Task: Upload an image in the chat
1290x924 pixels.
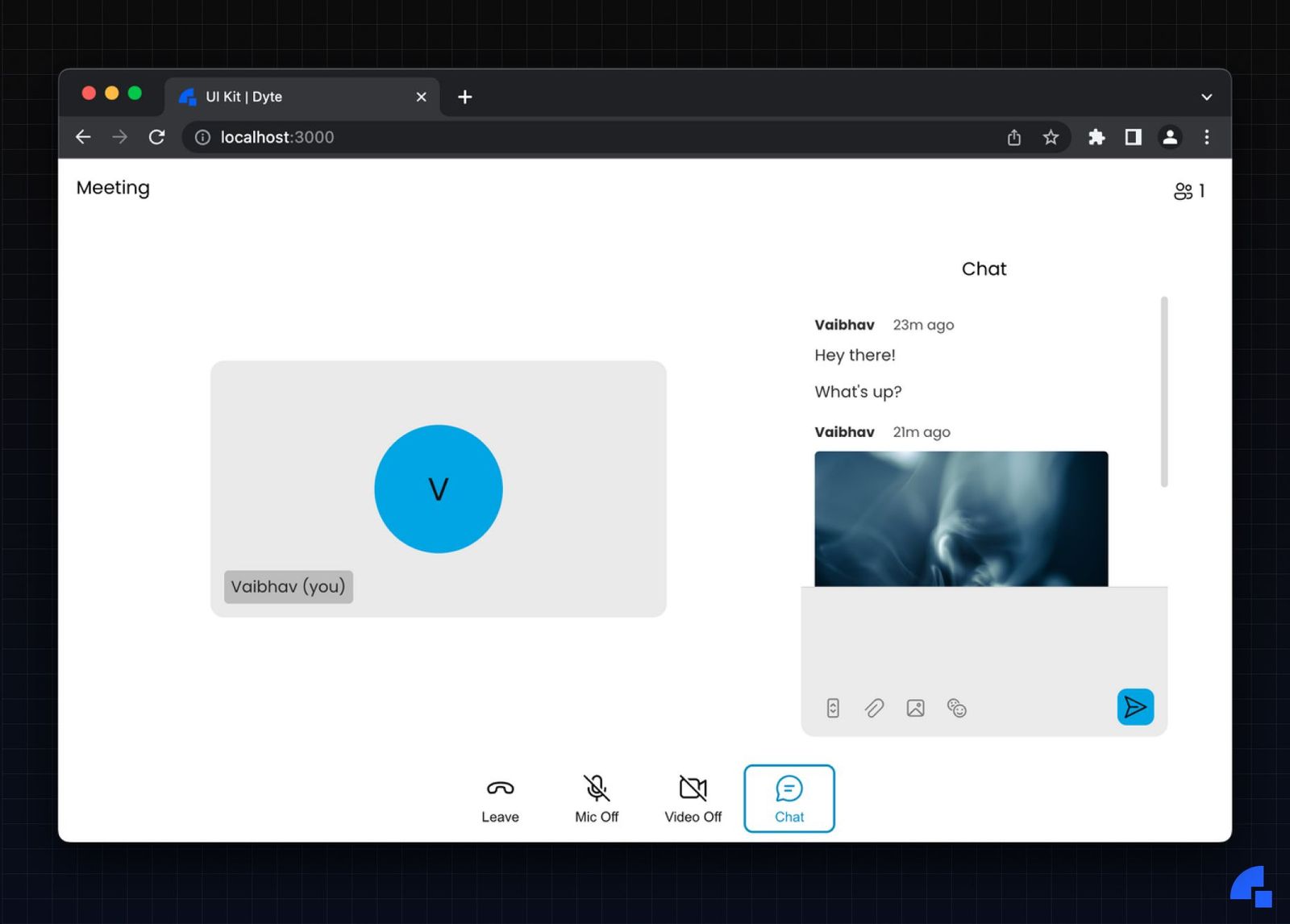Action: pyautogui.click(x=915, y=708)
